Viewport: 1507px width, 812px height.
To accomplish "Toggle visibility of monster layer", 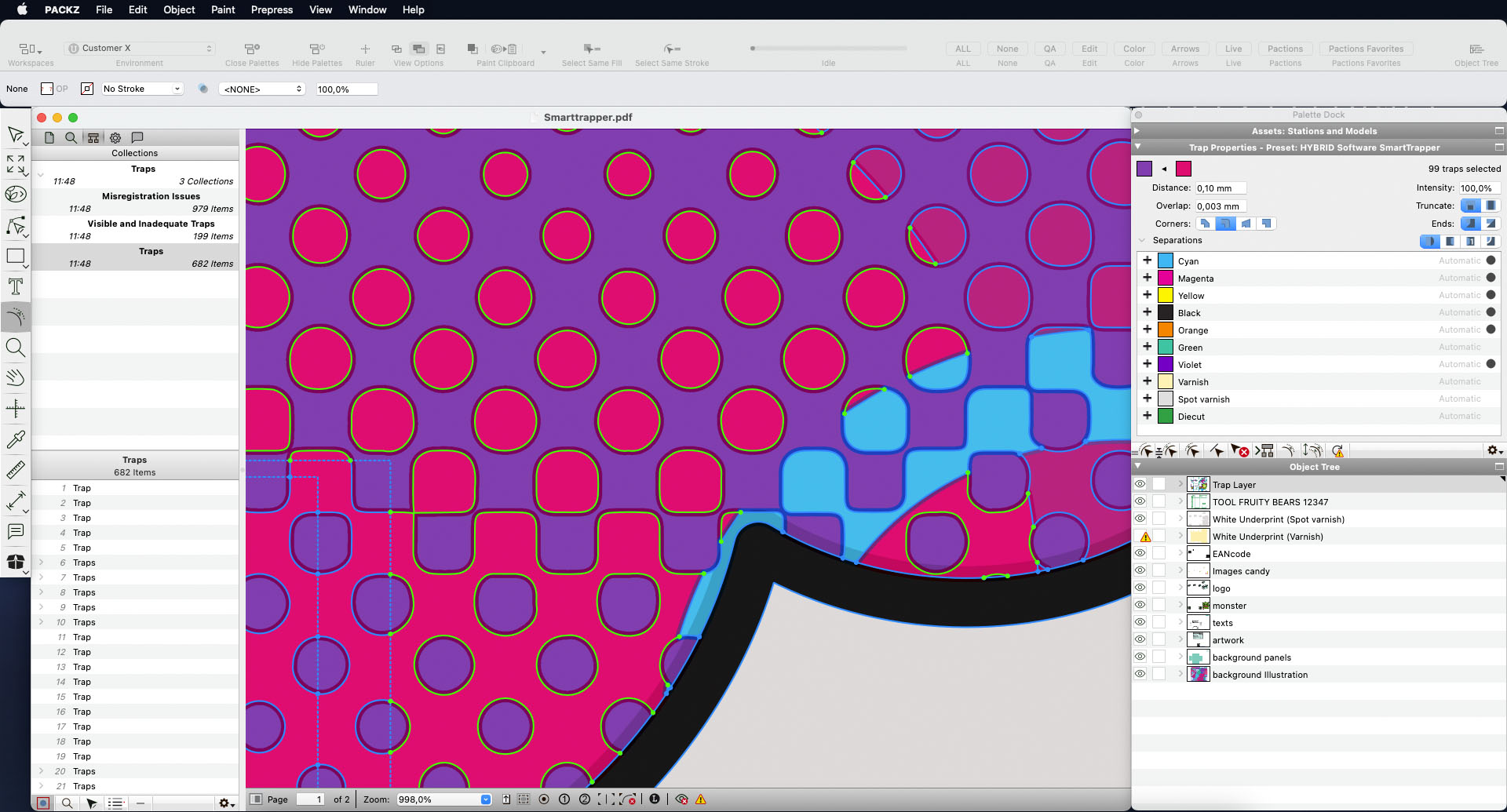I will click(1140, 606).
